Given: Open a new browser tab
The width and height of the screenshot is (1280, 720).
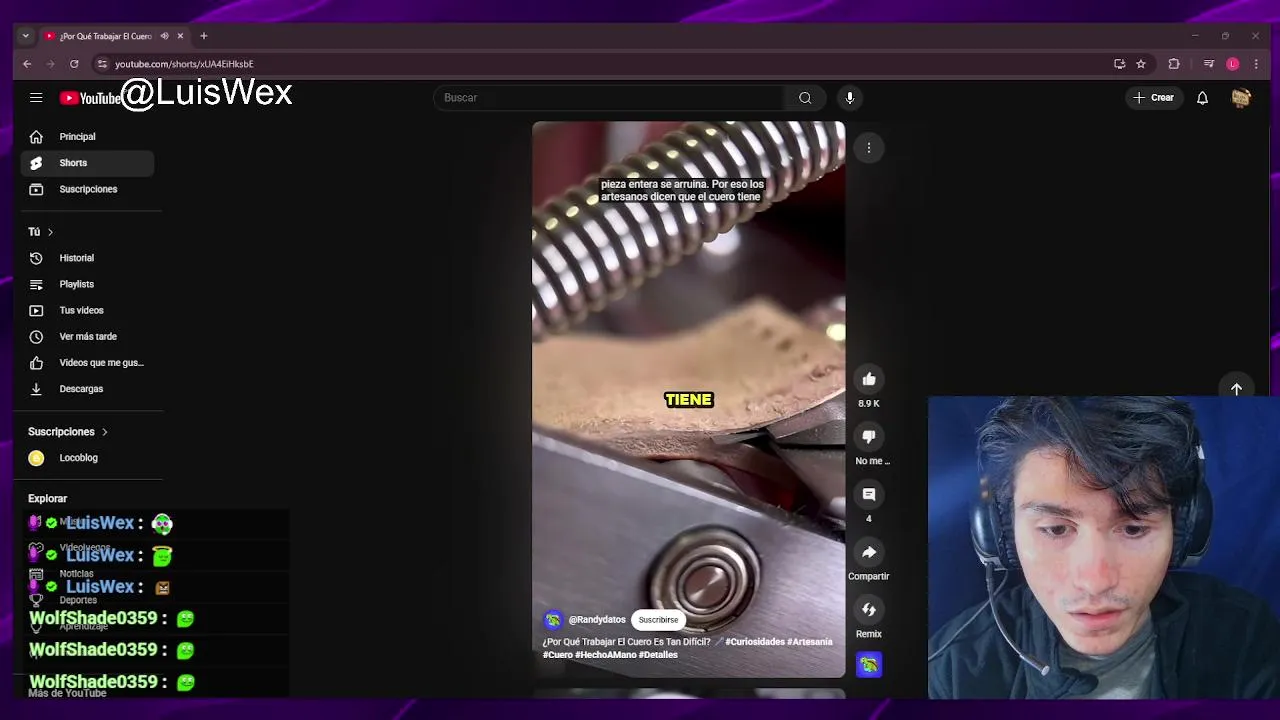Looking at the screenshot, I should (204, 36).
